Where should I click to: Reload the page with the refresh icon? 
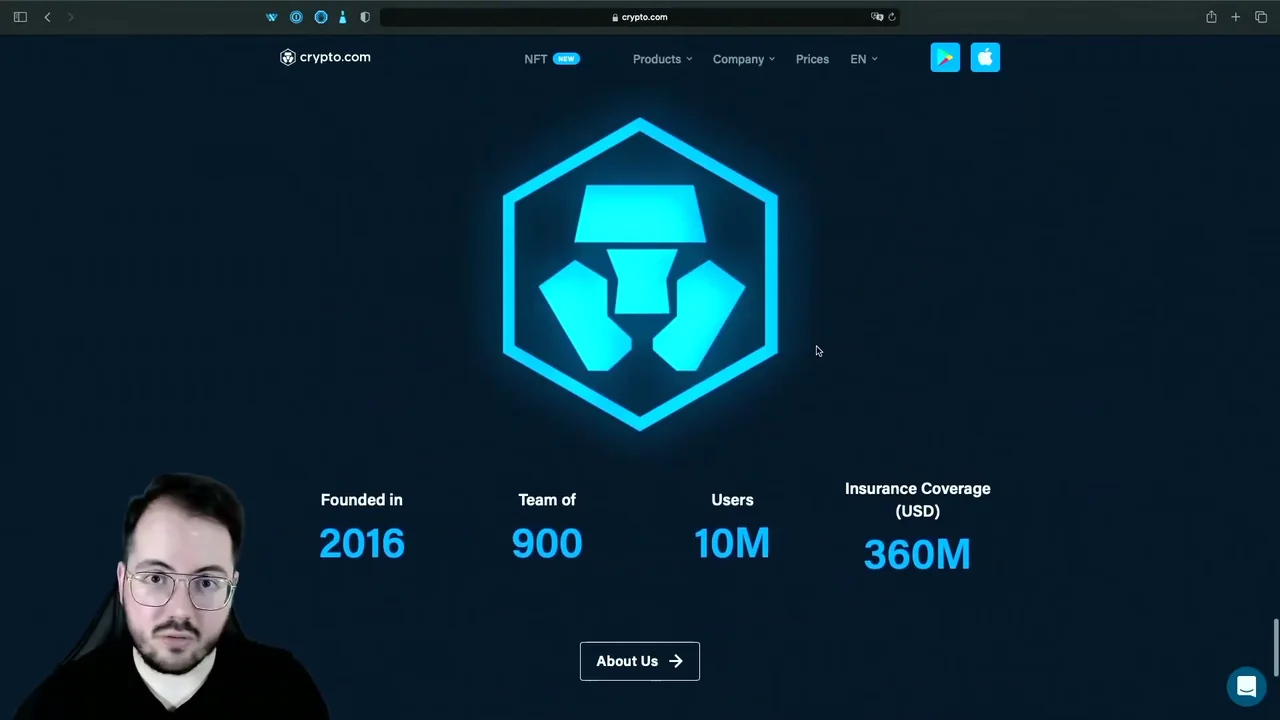tap(892, 17)
